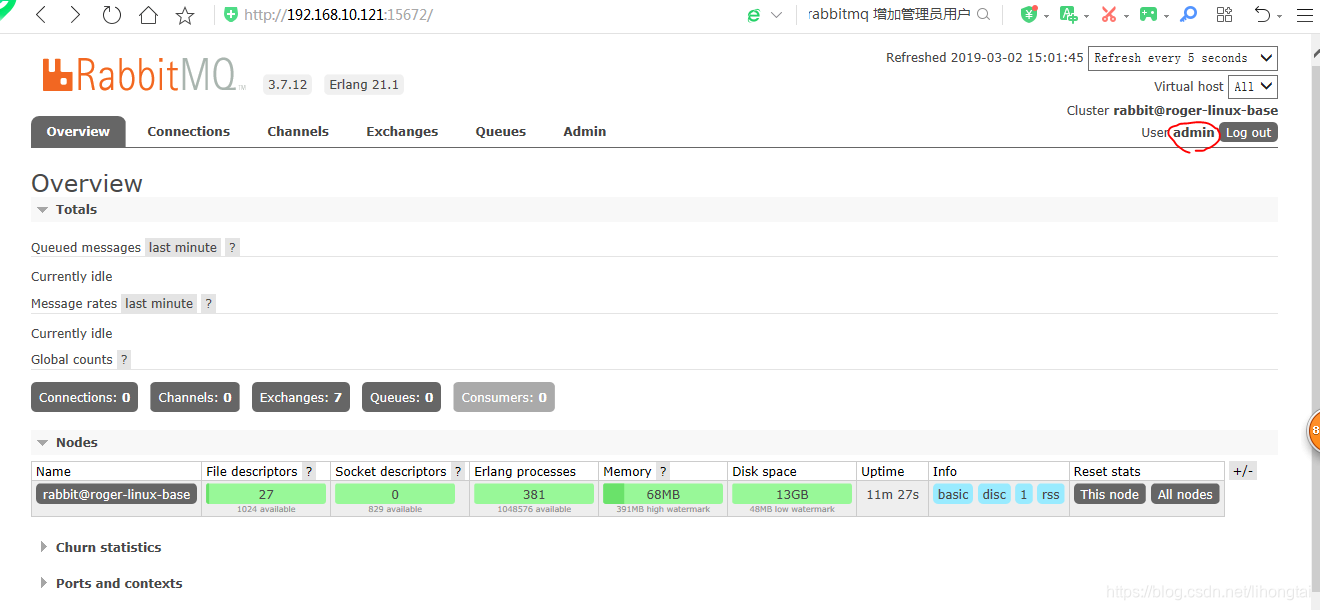Click Message rates last minute range selector
The height and width of the screenshot is (610, 1320).
coord(159,304)
